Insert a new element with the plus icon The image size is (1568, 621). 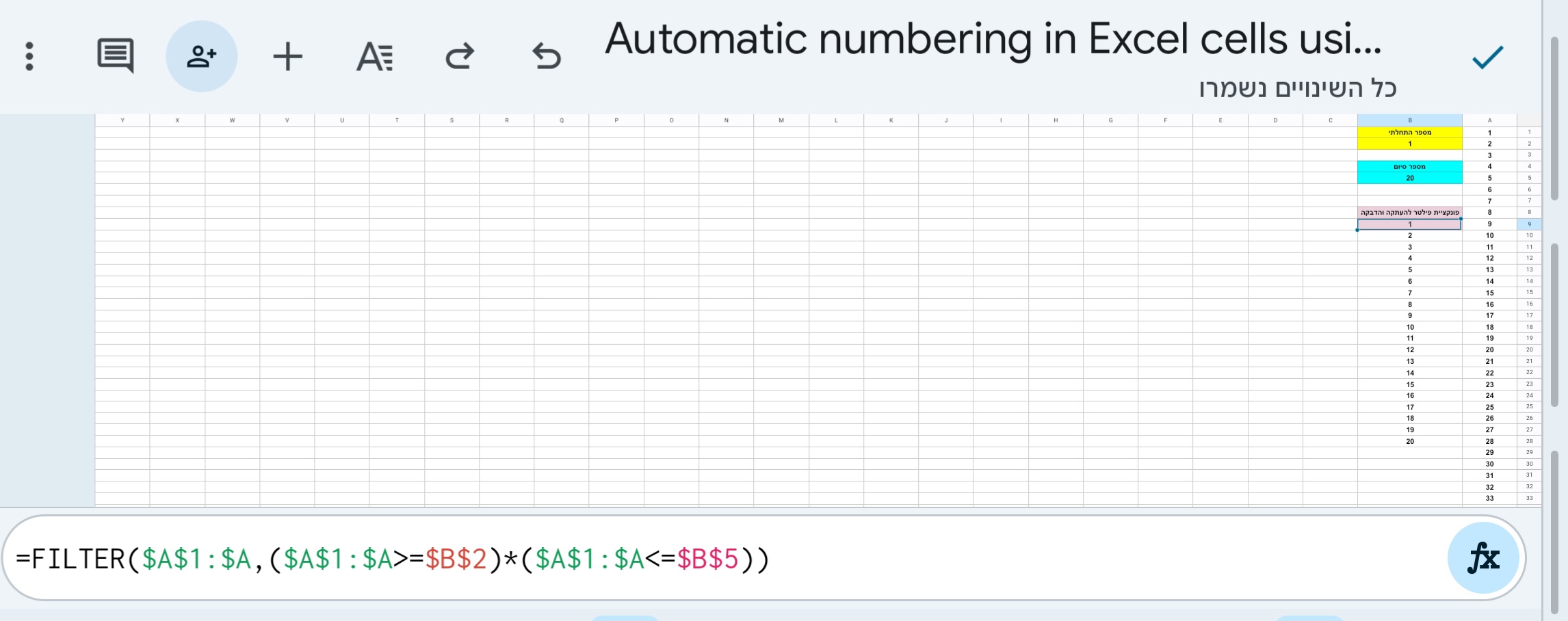coord(287,56)
